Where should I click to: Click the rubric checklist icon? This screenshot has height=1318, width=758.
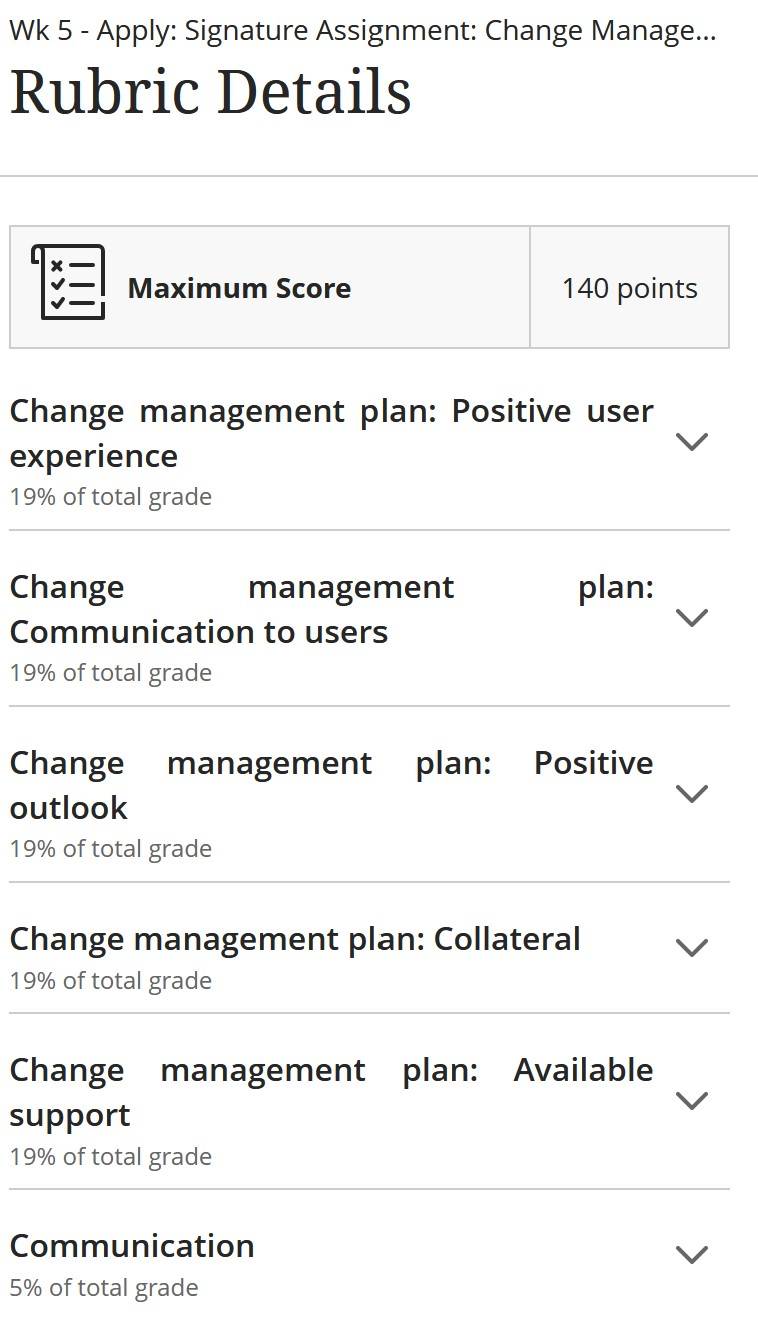pyautogui.click(x=68, y=283)
